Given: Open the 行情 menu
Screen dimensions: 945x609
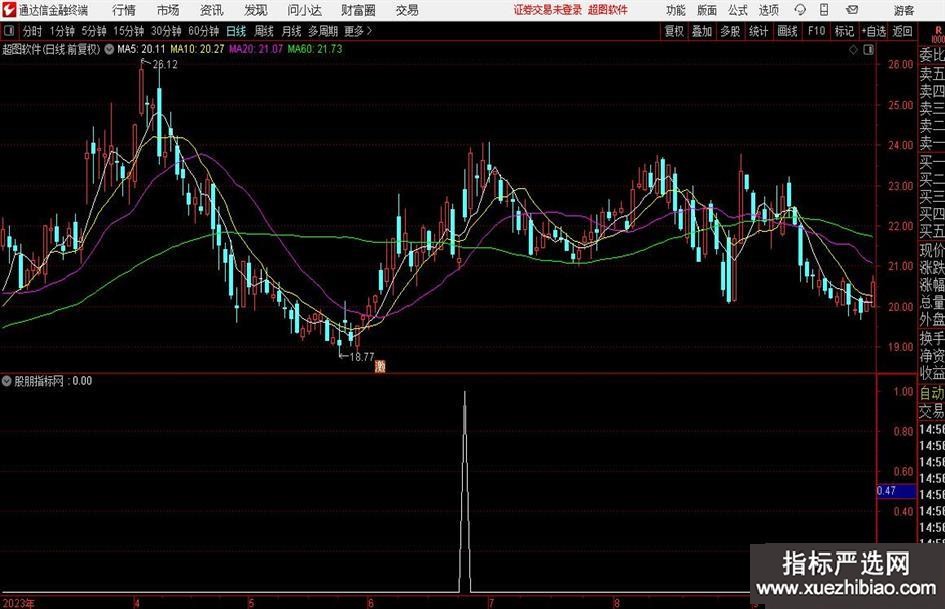Looking at the screenshot, I should click(x=124, y=10).
